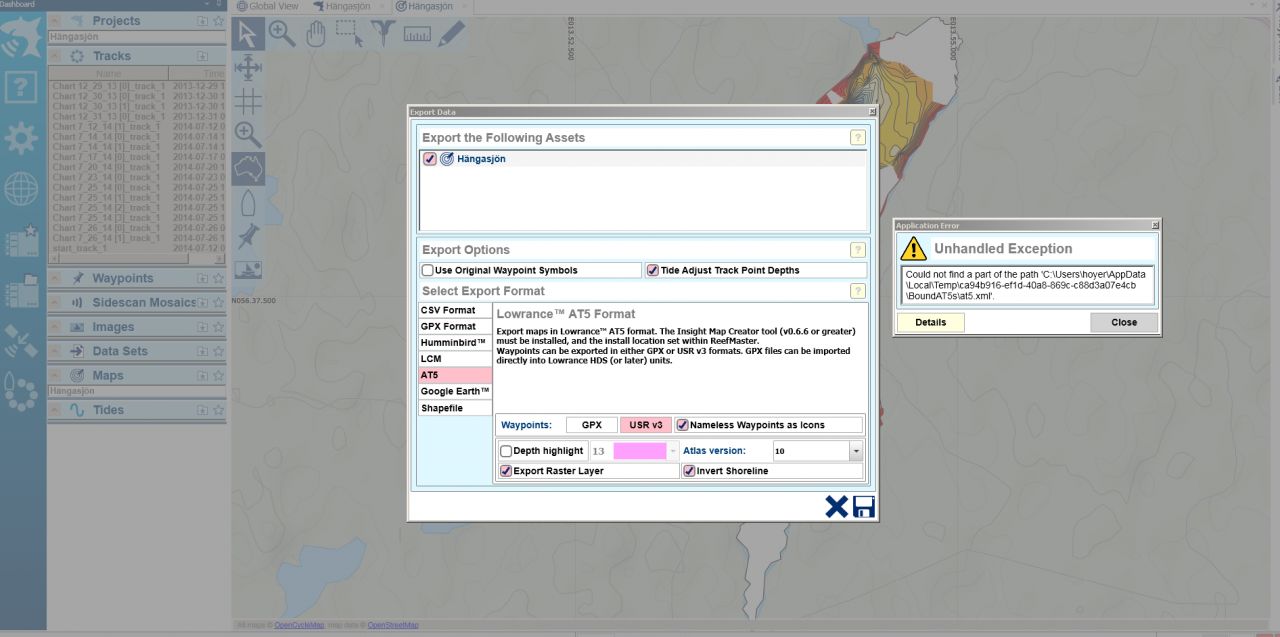This screenshot has height=637, width=1280.
Task: Close the Unhandled Exception dialog
Action: tap(1124, 322)
